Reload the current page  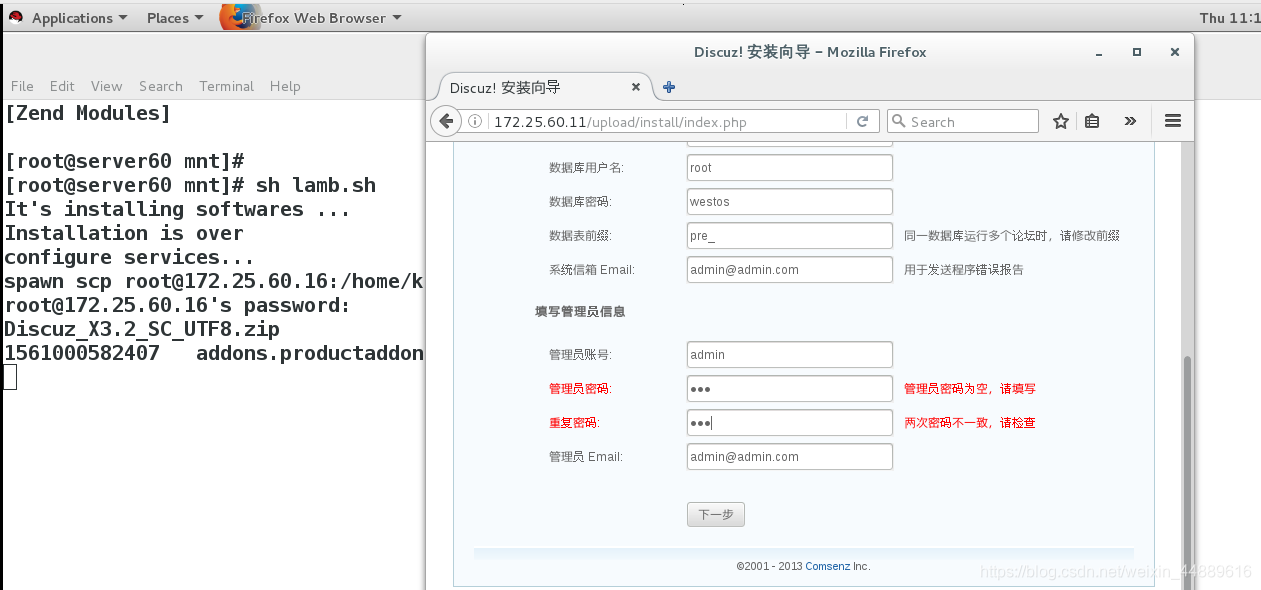(x=862, y=122)
